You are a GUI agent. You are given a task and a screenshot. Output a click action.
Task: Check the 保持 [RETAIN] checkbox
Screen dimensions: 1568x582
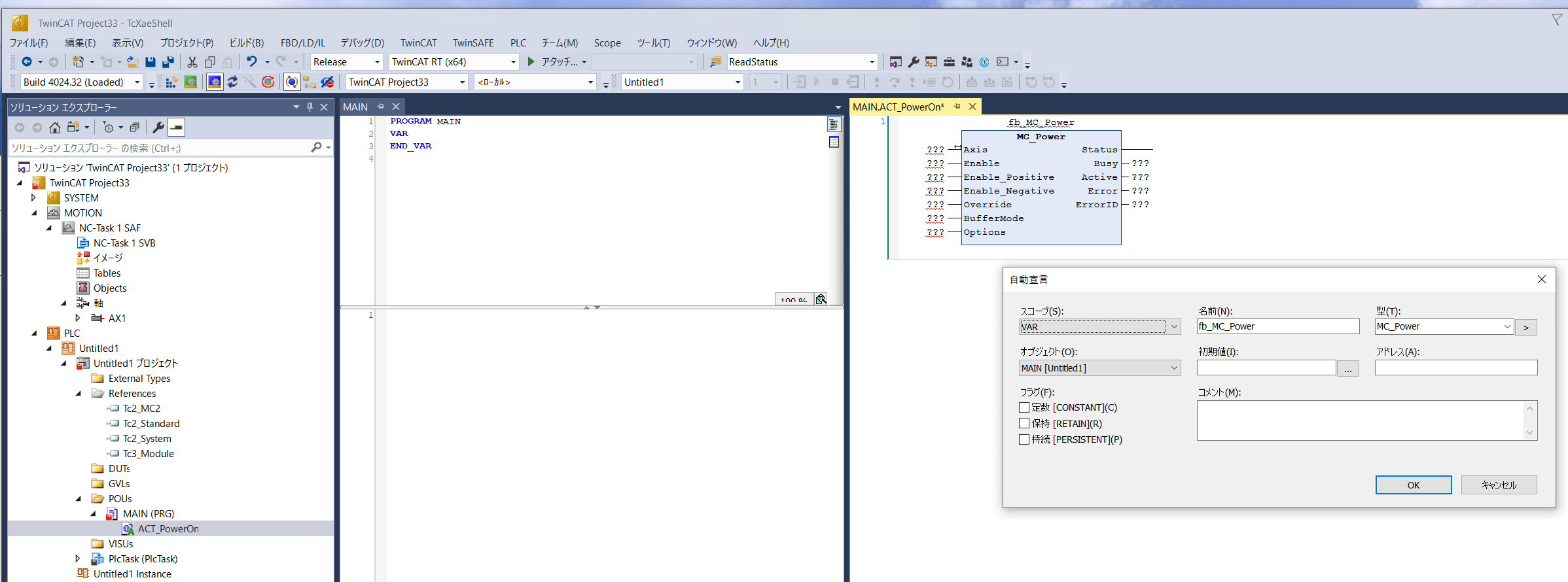point(1025,423)
